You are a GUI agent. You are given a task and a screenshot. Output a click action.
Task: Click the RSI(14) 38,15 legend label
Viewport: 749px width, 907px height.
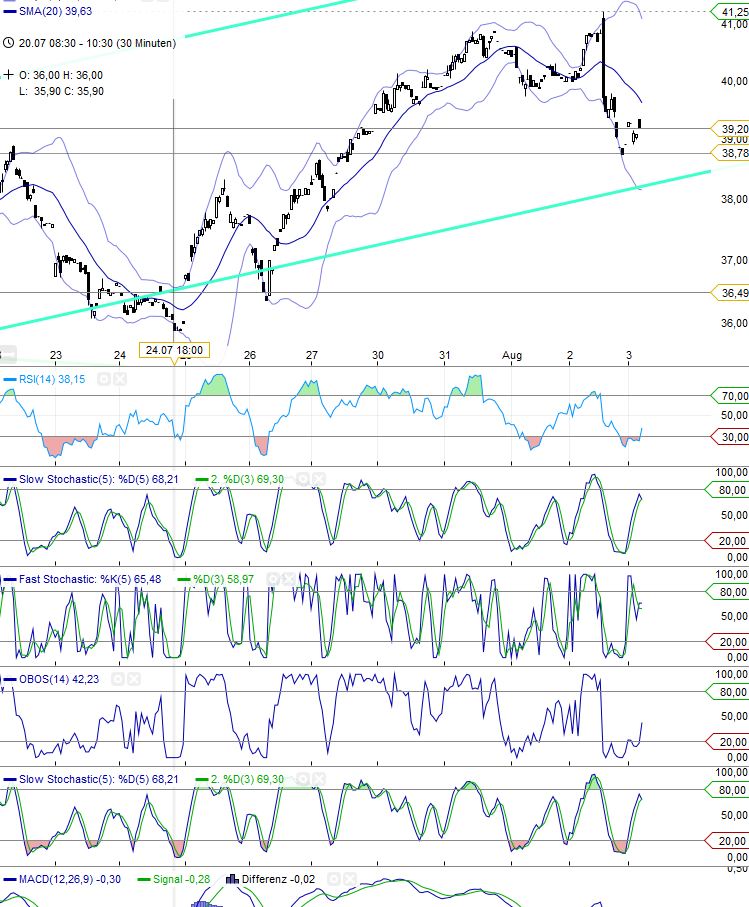[x=51, y=379]
